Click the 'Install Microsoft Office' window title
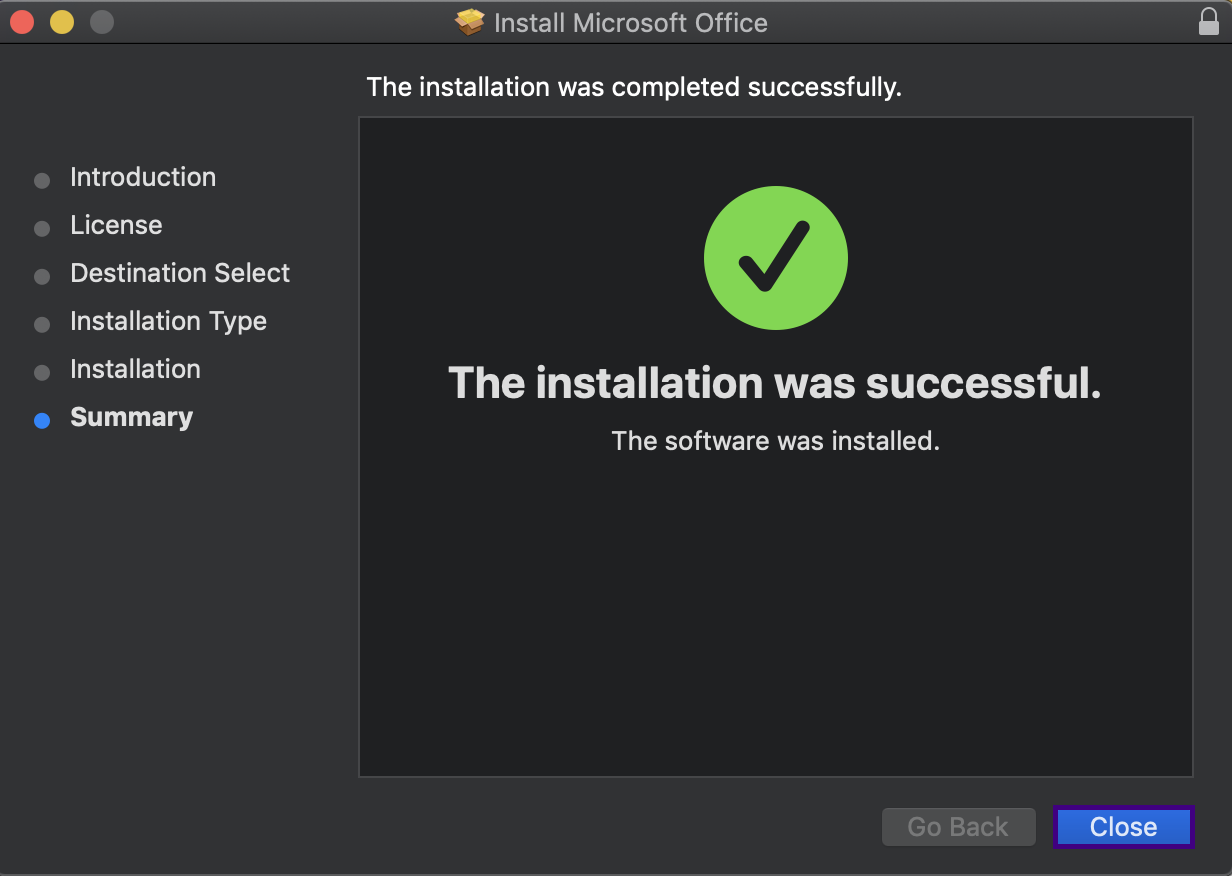The width and height of the screenshot is (1232, 876). pyautogui.click(x=631, y=22)
